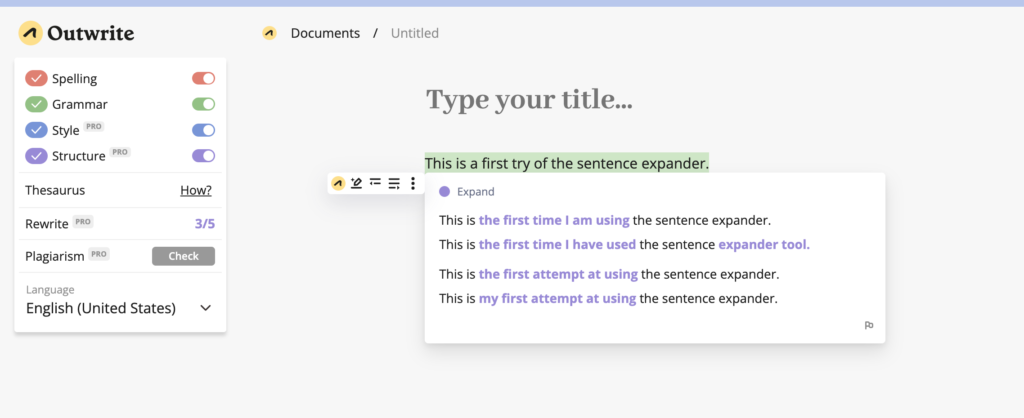Click the chevron arrow of Language selector
Screen dimensions: 1024x418
click(206, 308)
